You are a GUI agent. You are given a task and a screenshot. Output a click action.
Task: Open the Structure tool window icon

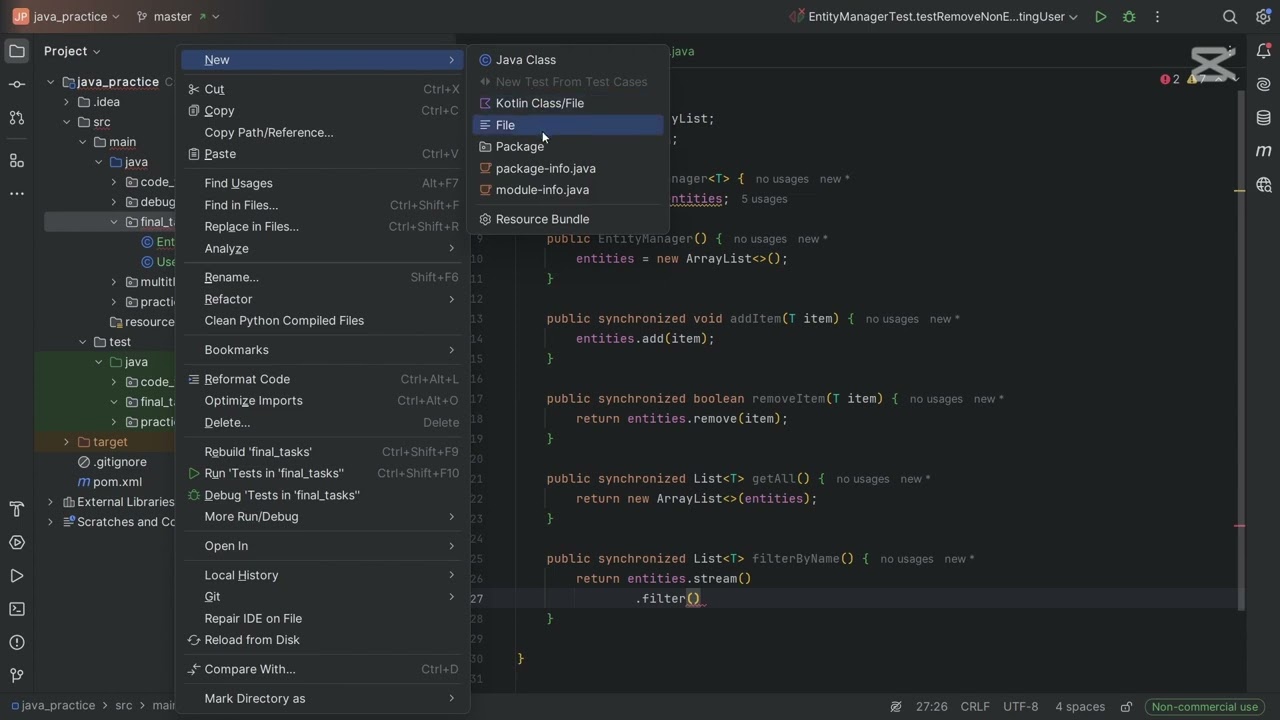(17, 160)
